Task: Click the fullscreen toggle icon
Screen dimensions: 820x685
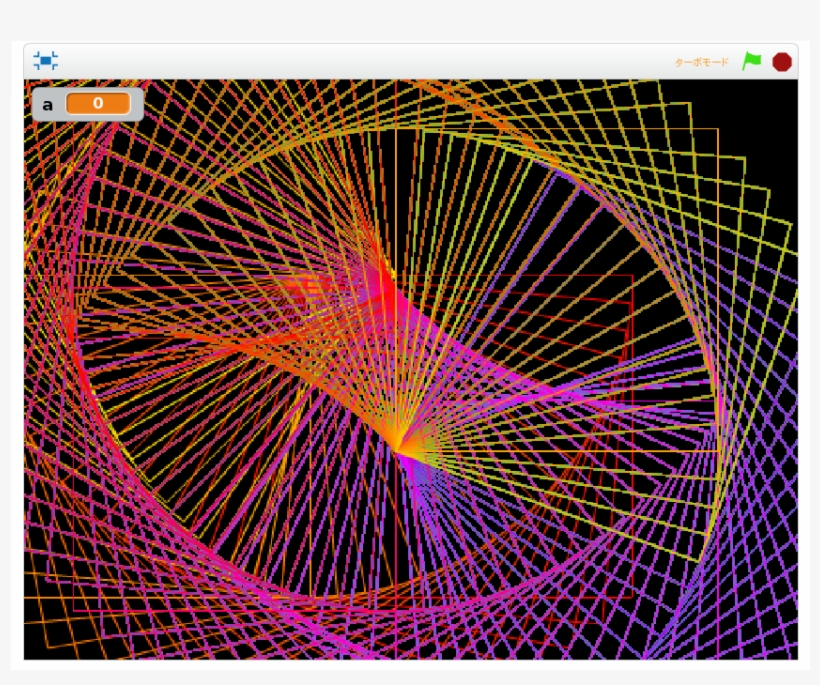Action: click(45, 61)
